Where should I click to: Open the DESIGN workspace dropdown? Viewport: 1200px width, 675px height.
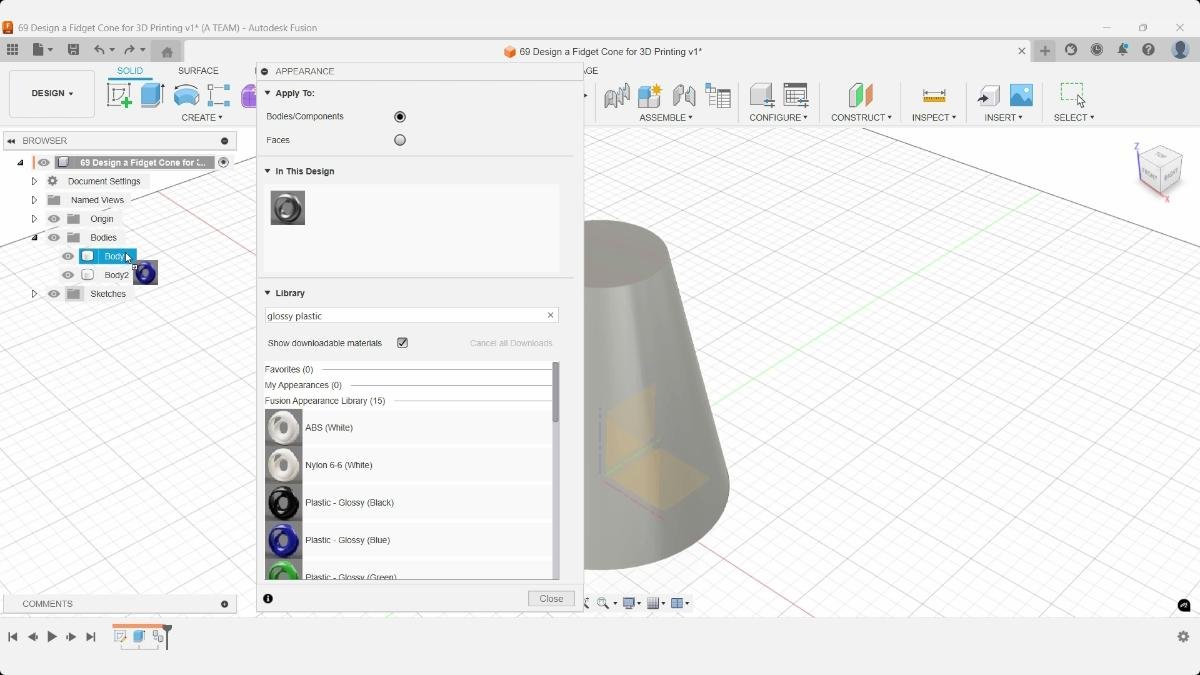coord(52,93)
